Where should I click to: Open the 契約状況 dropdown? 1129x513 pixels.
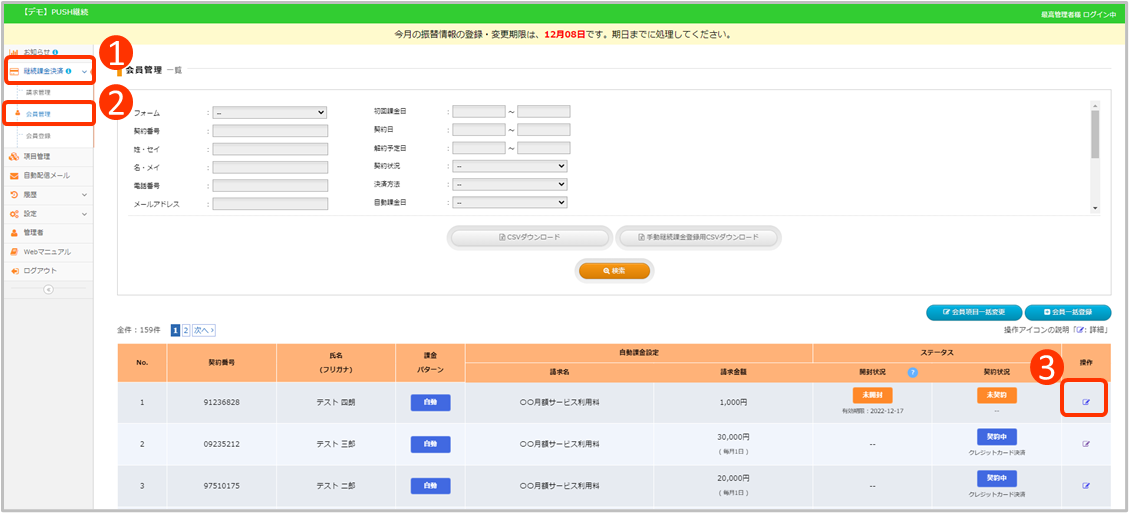509,166
